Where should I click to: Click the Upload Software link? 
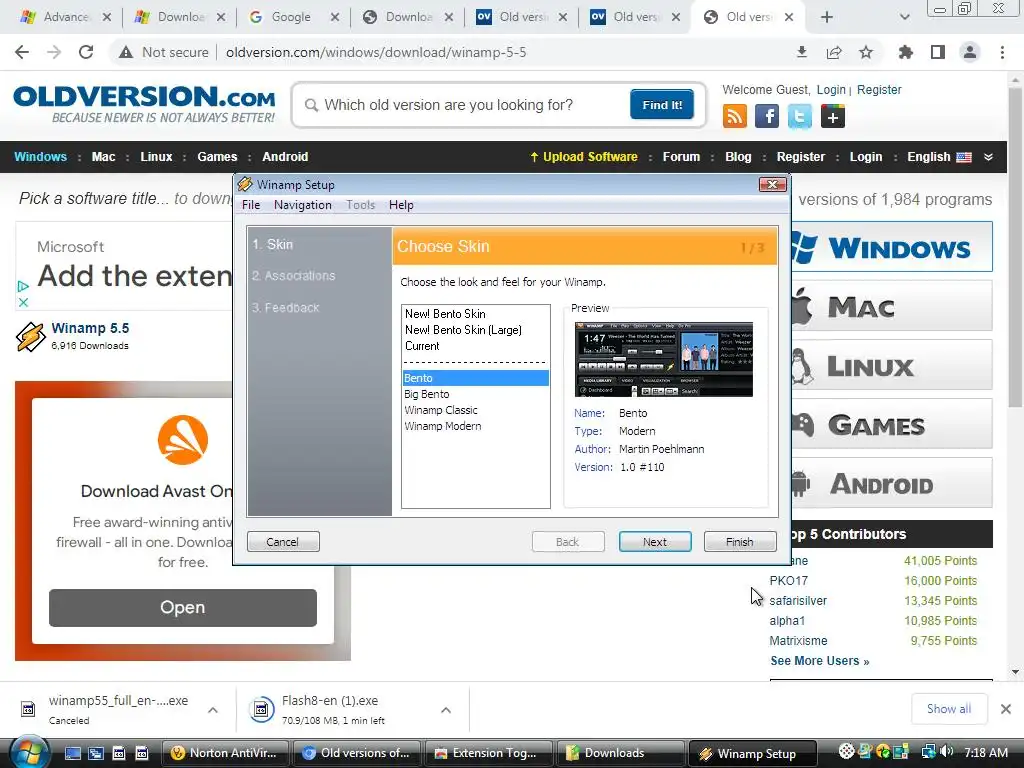coord(583,157)
